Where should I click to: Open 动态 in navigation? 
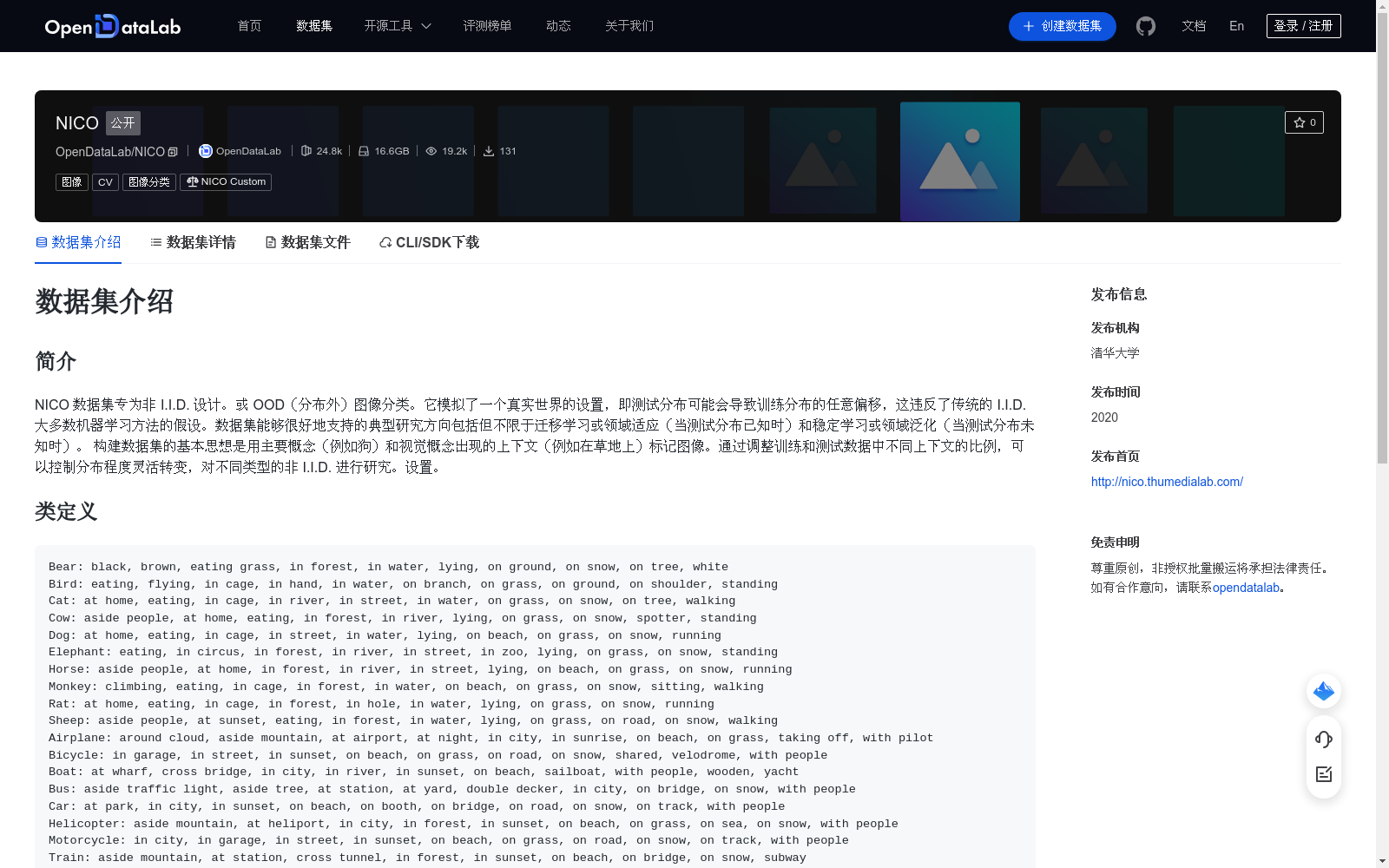(x=558, y=26)
